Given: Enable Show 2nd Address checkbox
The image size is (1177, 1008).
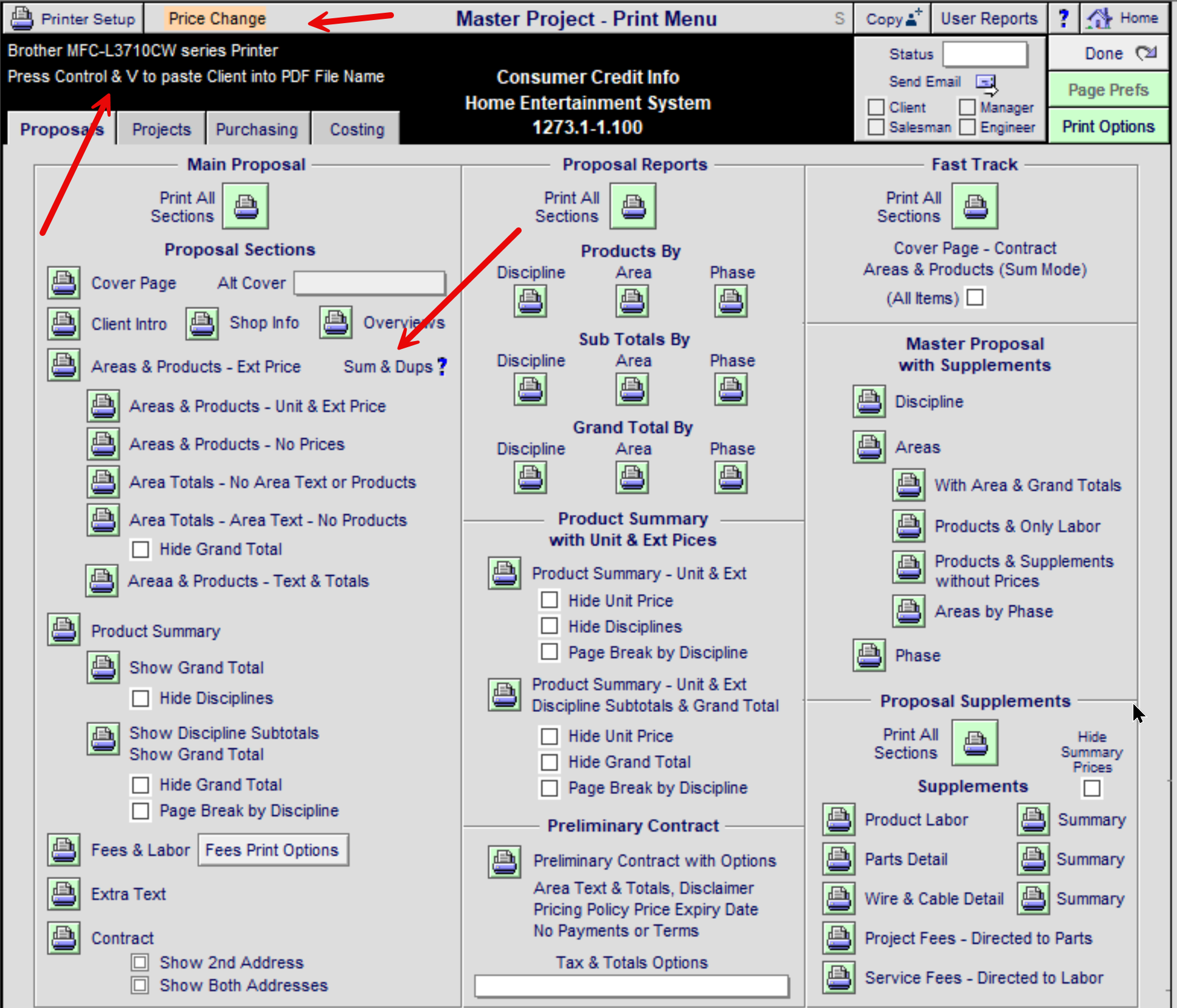Looking at the screenshot, I should [x=140, y=962].
